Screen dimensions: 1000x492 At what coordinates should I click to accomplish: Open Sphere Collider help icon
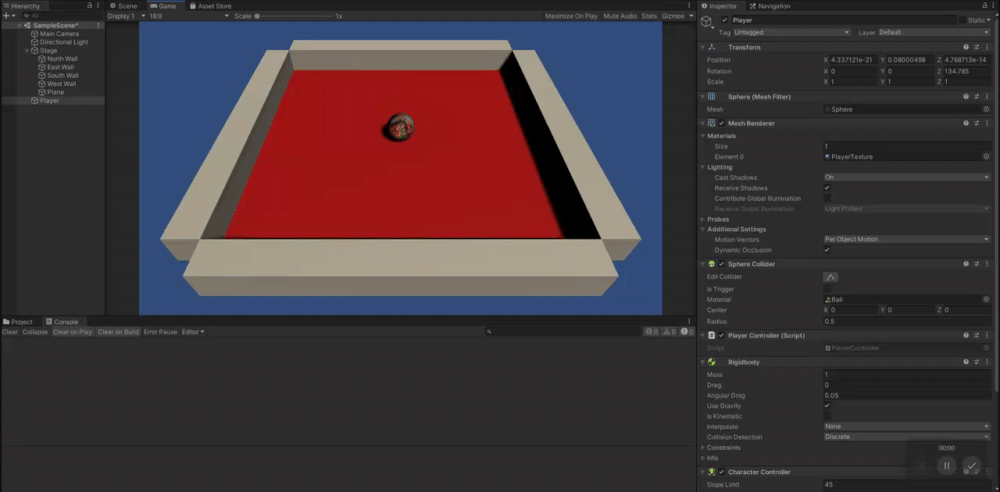tap(966, 264)
